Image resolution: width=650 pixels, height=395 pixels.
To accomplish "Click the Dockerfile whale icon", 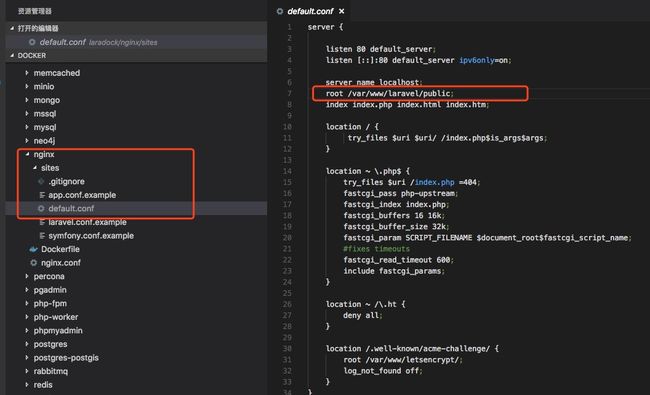I will tap(34, 249).
